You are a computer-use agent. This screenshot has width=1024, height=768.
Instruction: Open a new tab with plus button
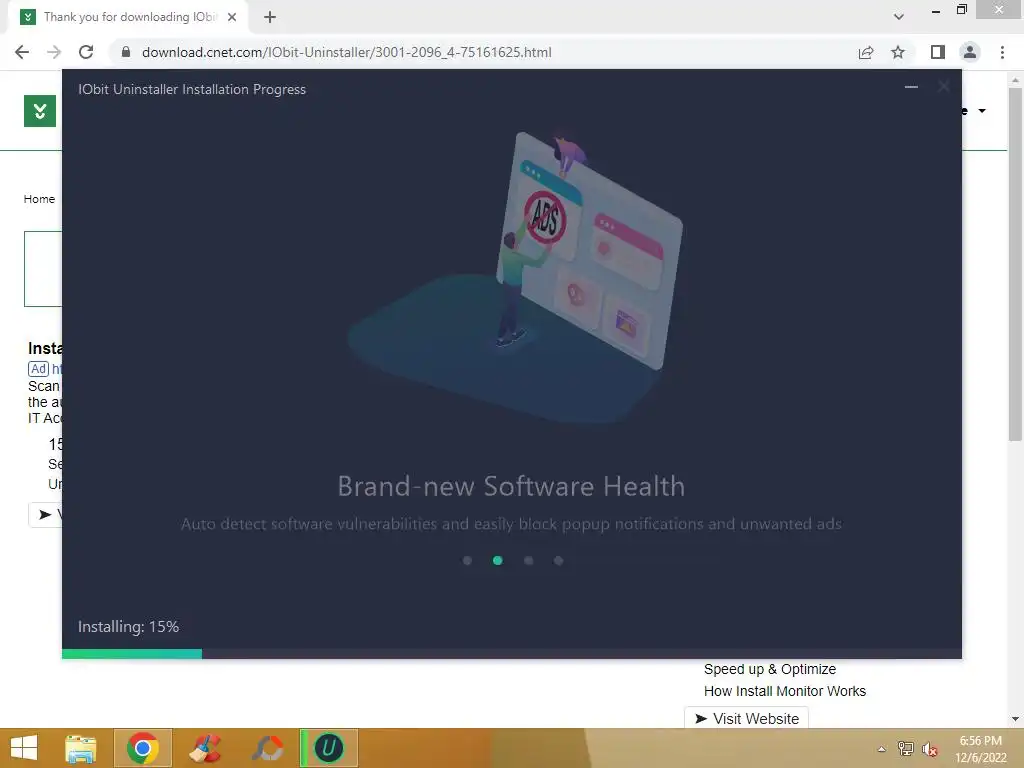pos(270,17)
